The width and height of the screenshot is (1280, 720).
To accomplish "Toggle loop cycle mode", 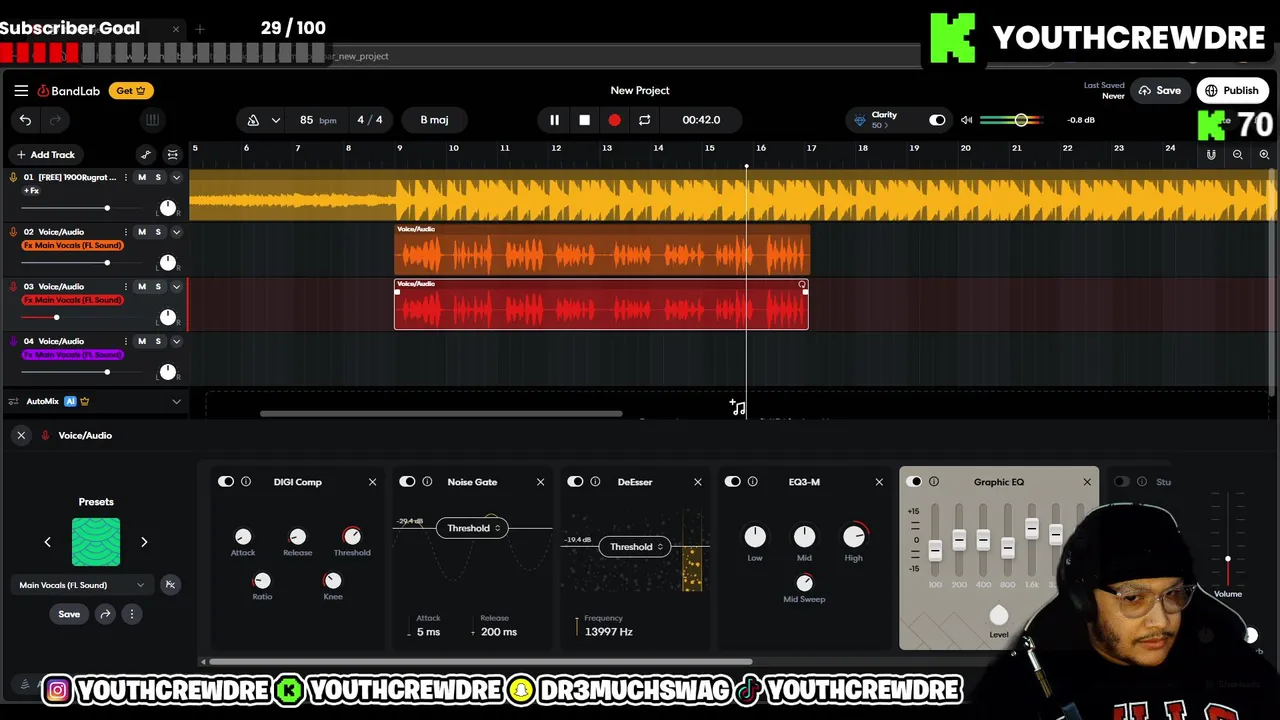I will [x=644, y=120].
